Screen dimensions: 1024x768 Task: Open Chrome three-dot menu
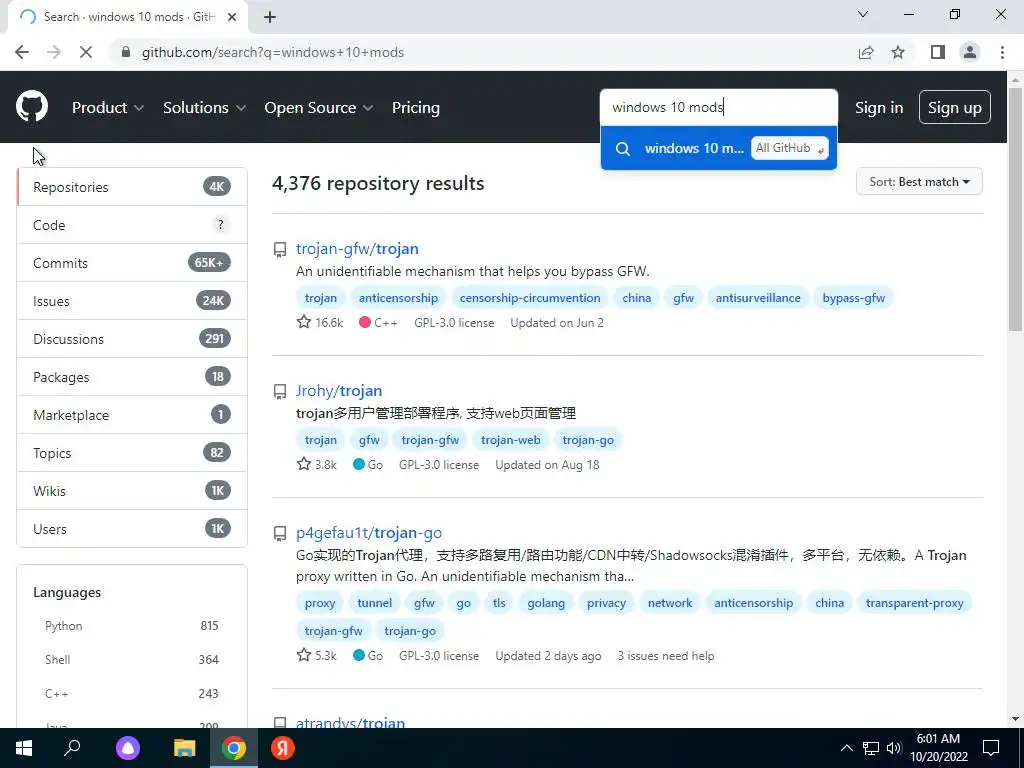click(1002, 52)
